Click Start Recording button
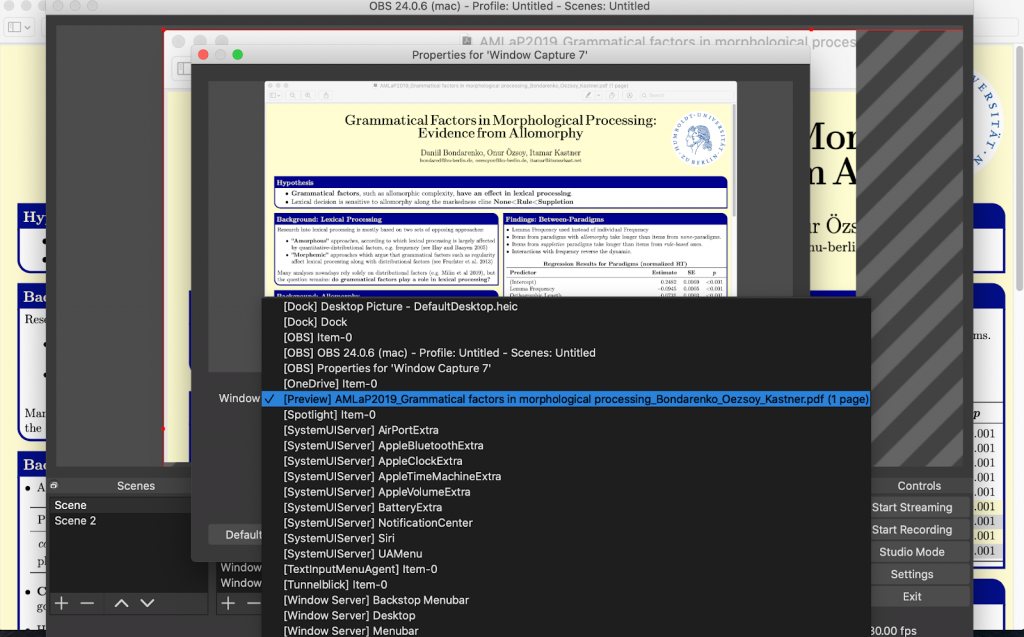Image resolution: width=1024 pixels, height=637 pixels. click(x=920, y=530)
